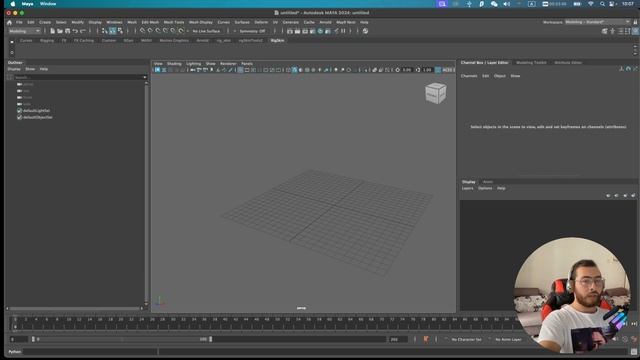
Task: Click the viewport wireframe shading icon
Action: [288, 70]
